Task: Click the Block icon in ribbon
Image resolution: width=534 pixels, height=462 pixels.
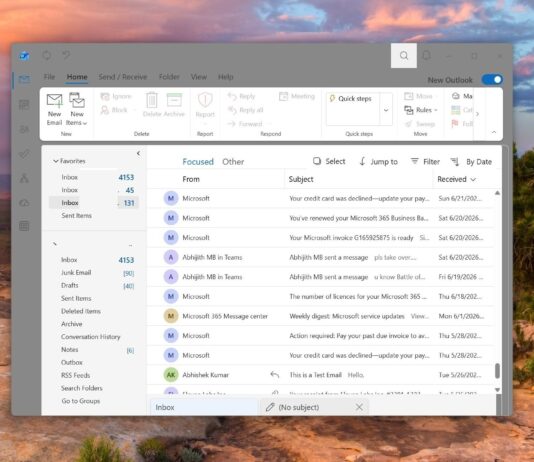Action: tap(105, 110)
